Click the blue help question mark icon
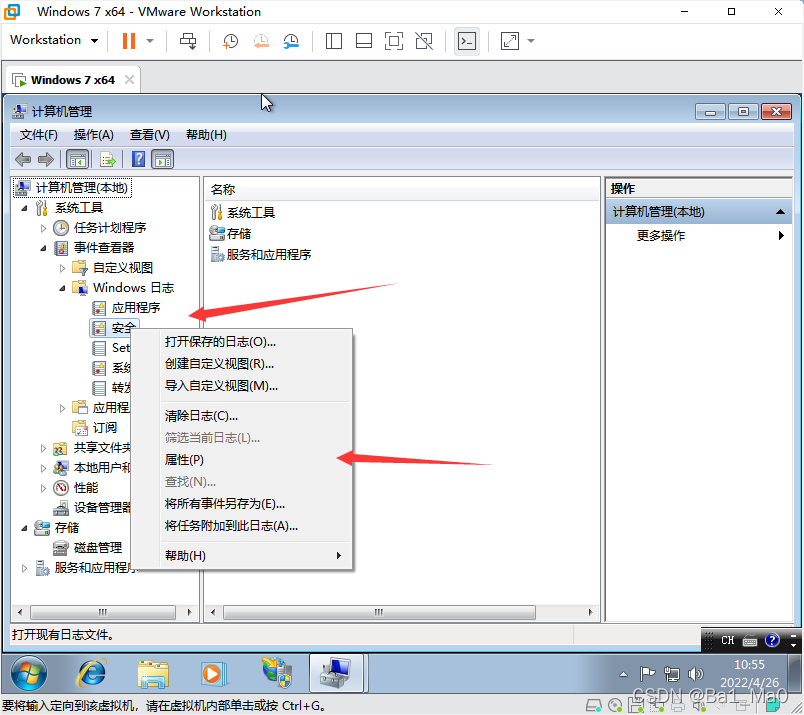The height and width of the screenshot is (715, 804). coord(138,160)
